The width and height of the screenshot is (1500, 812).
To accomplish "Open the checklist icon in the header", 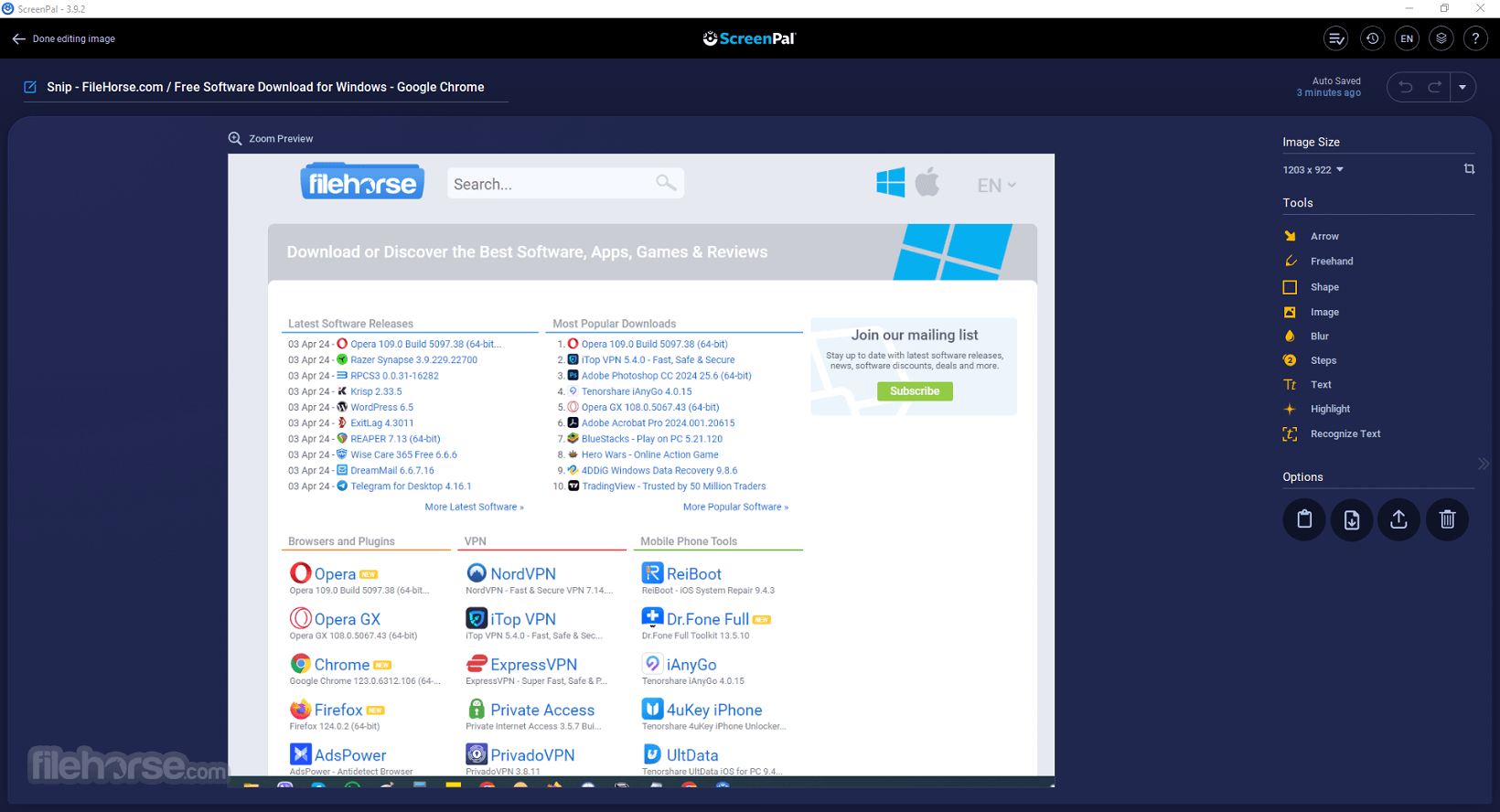I will point(1336,38).
